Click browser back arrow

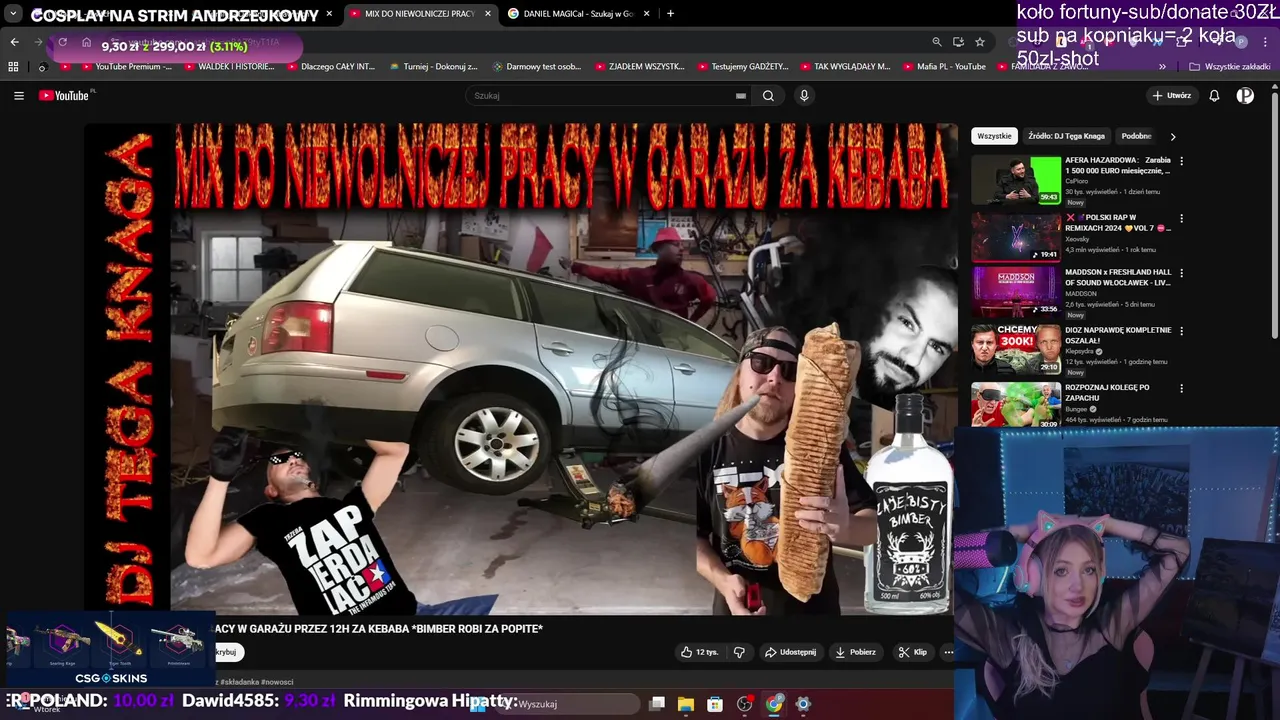pos(14,42)
